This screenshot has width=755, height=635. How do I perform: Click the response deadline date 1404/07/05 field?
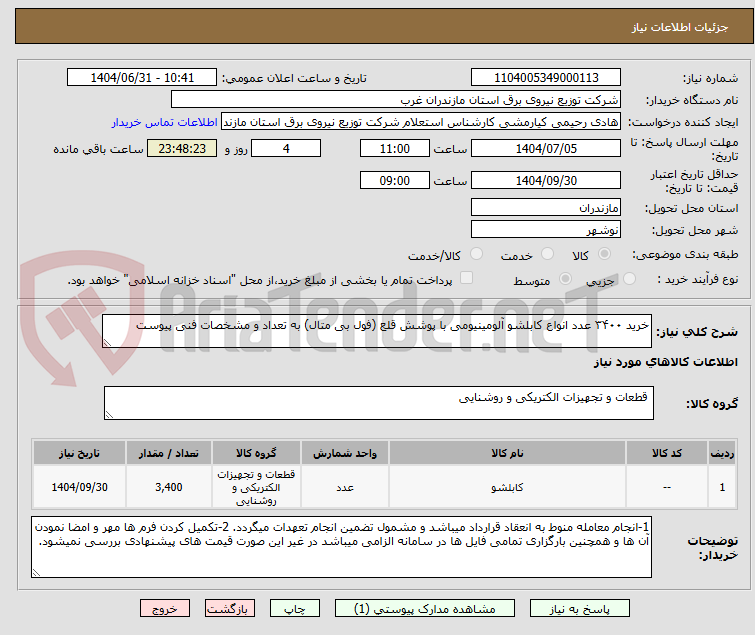[x=546, y=148]
